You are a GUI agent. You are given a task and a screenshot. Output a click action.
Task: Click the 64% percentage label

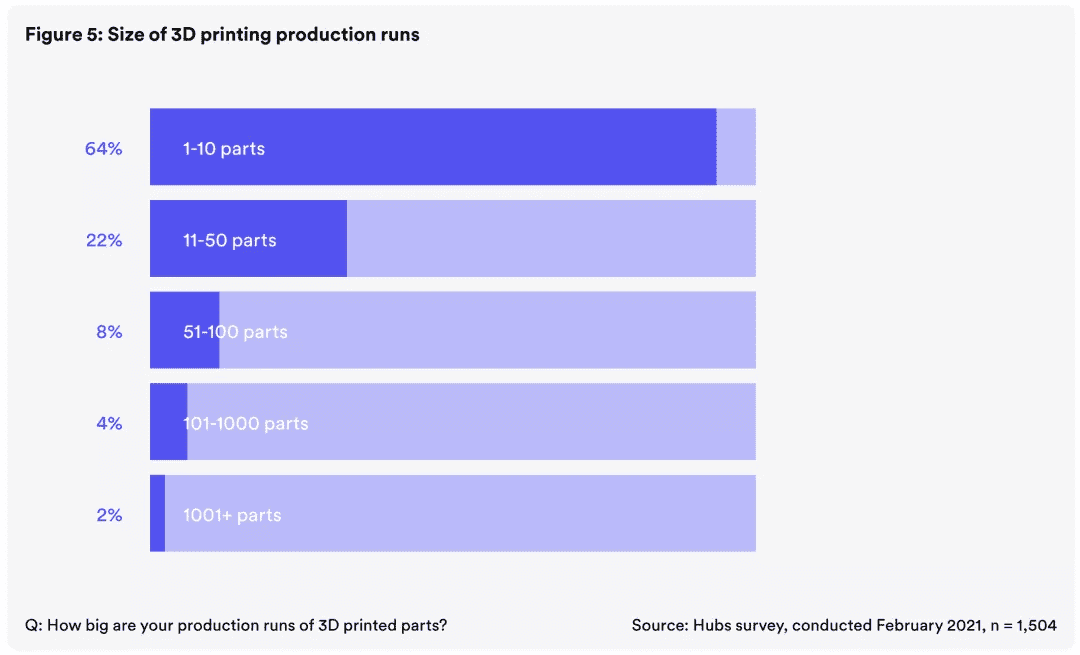tap(103, 149)
